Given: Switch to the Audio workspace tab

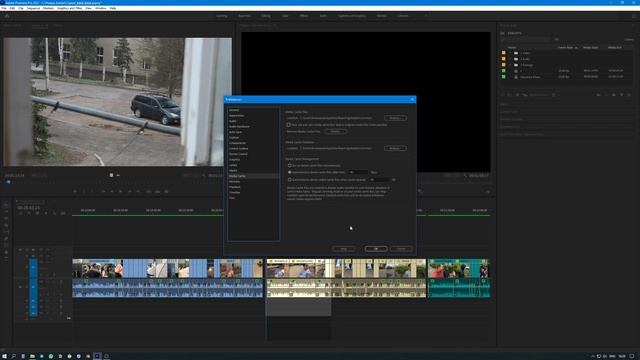Looking at the screenshot, I should (323, 16).
